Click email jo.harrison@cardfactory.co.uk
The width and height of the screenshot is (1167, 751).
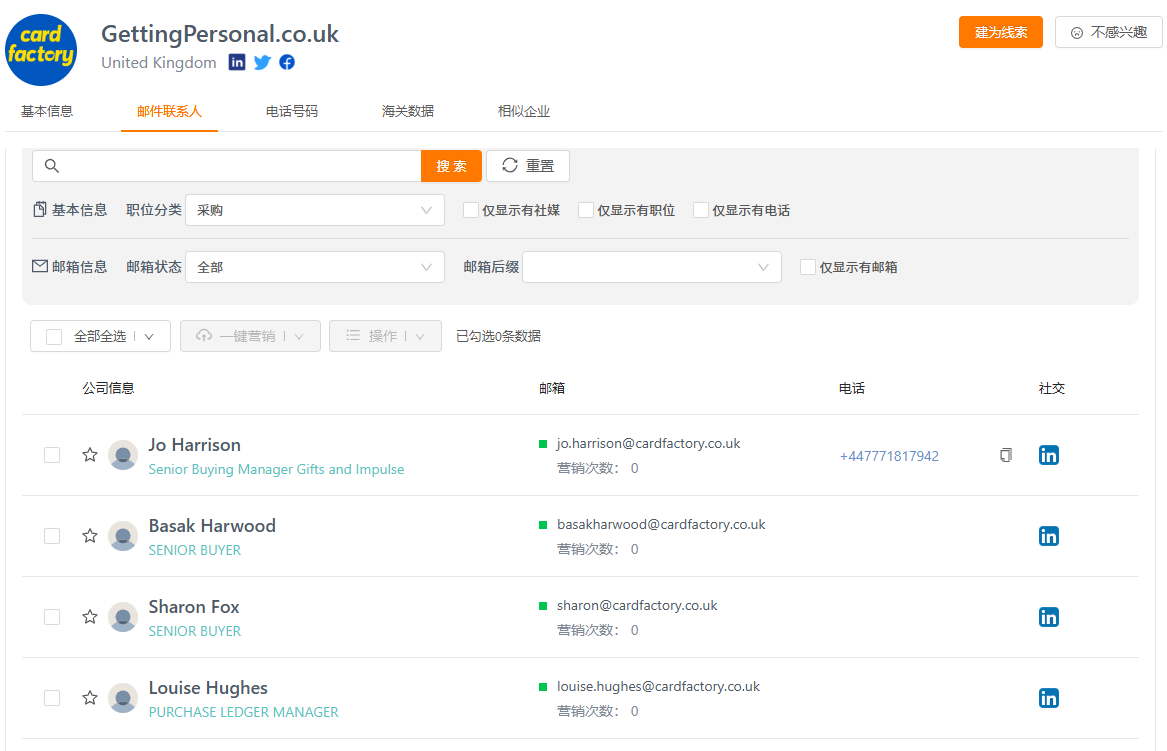[x=648, y=444]
